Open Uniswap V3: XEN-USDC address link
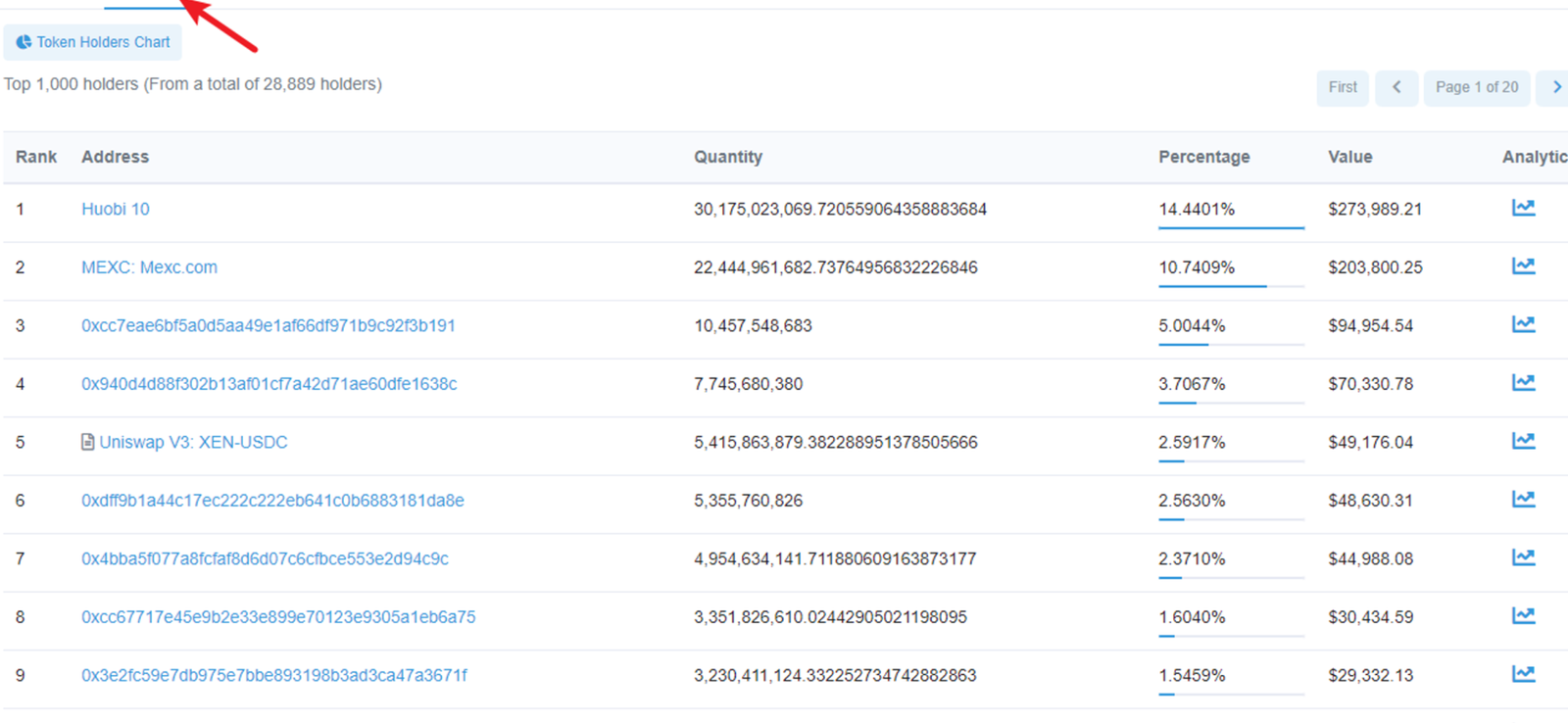1568x723 pixels. click(193, 442)
